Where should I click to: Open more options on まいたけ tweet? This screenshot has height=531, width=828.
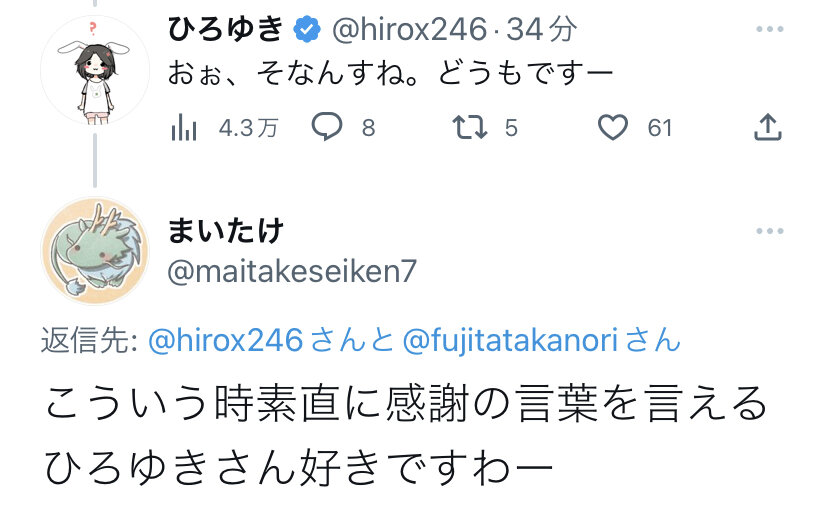[769, 231]
